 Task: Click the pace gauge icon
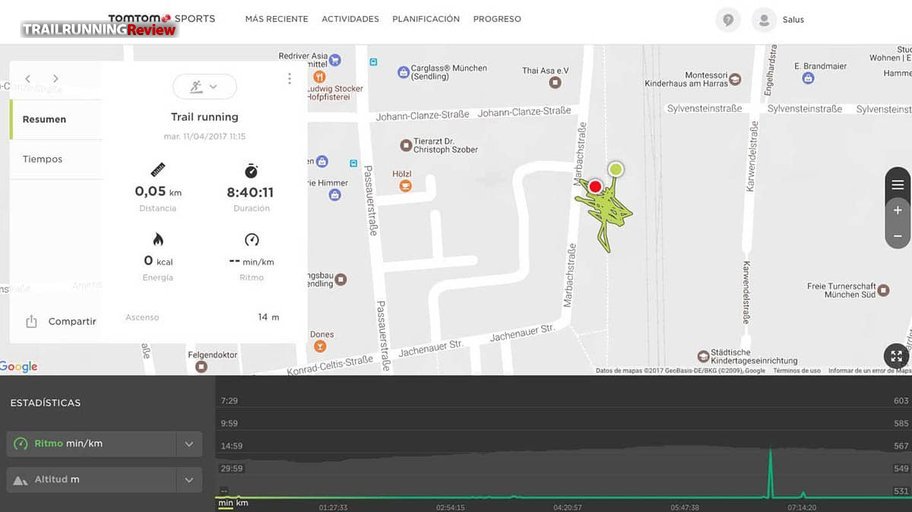tap(251, 239)
